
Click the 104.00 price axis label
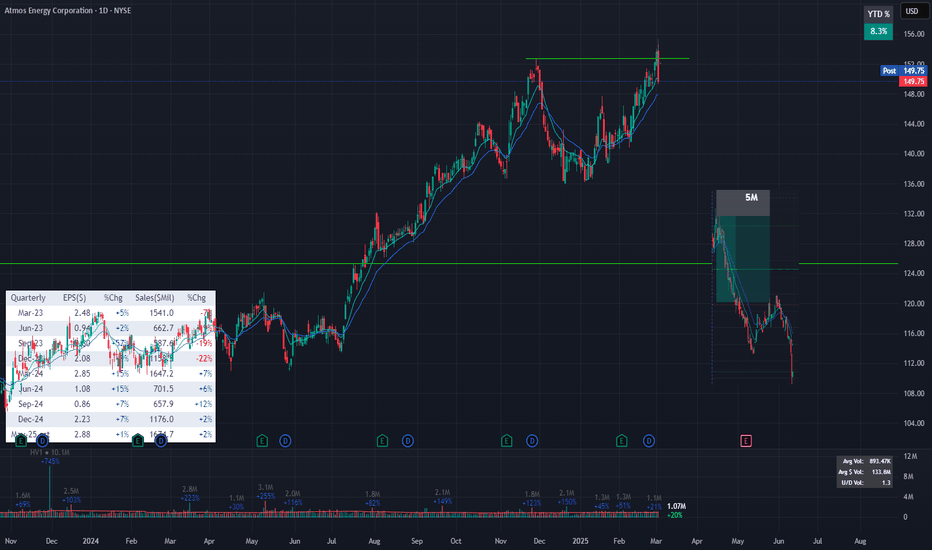click(x=914, y=423)
